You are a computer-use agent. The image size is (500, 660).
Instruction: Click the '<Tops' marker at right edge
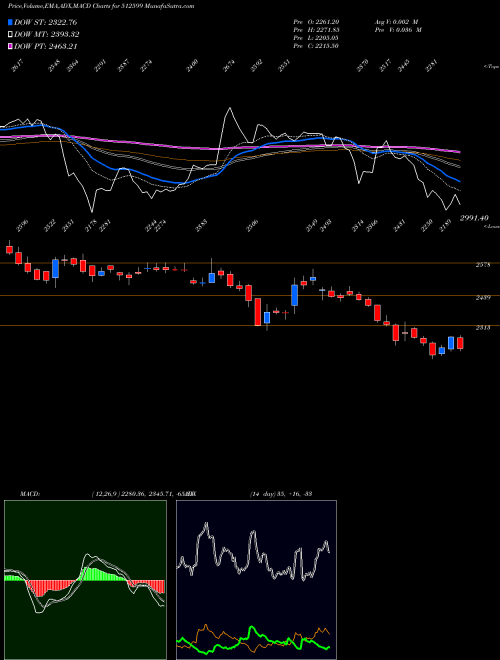[492, 67]
